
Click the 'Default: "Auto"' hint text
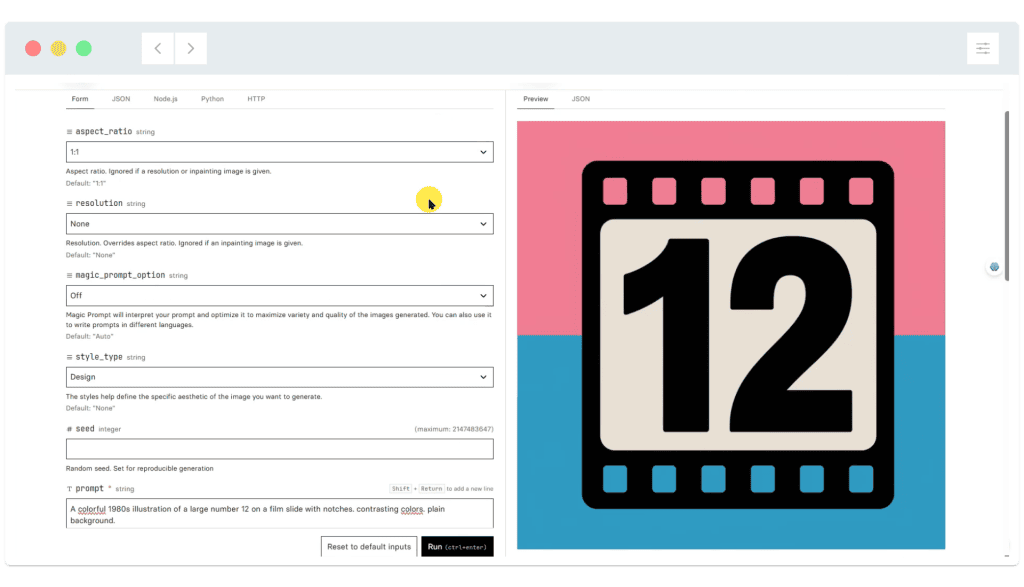[x=89, y=337]
